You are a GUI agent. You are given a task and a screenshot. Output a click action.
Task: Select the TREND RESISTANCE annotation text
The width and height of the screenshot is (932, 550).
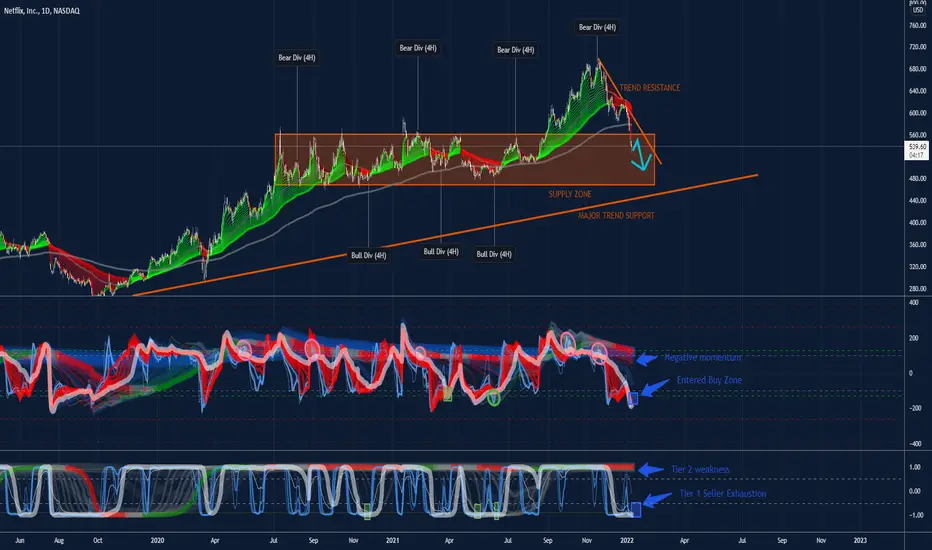pos(650,87)
